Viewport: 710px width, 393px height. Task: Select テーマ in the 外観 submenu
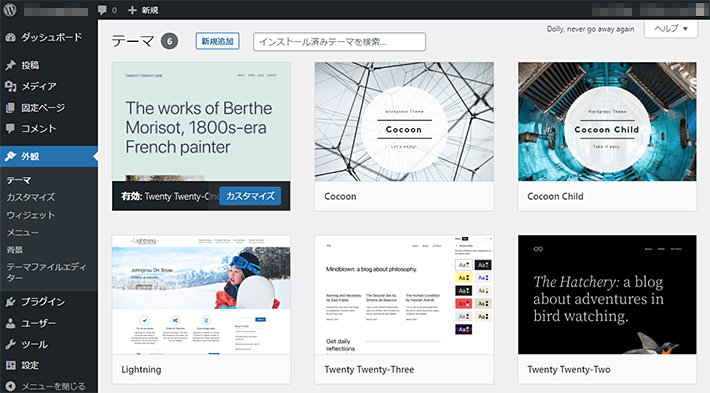19,180
